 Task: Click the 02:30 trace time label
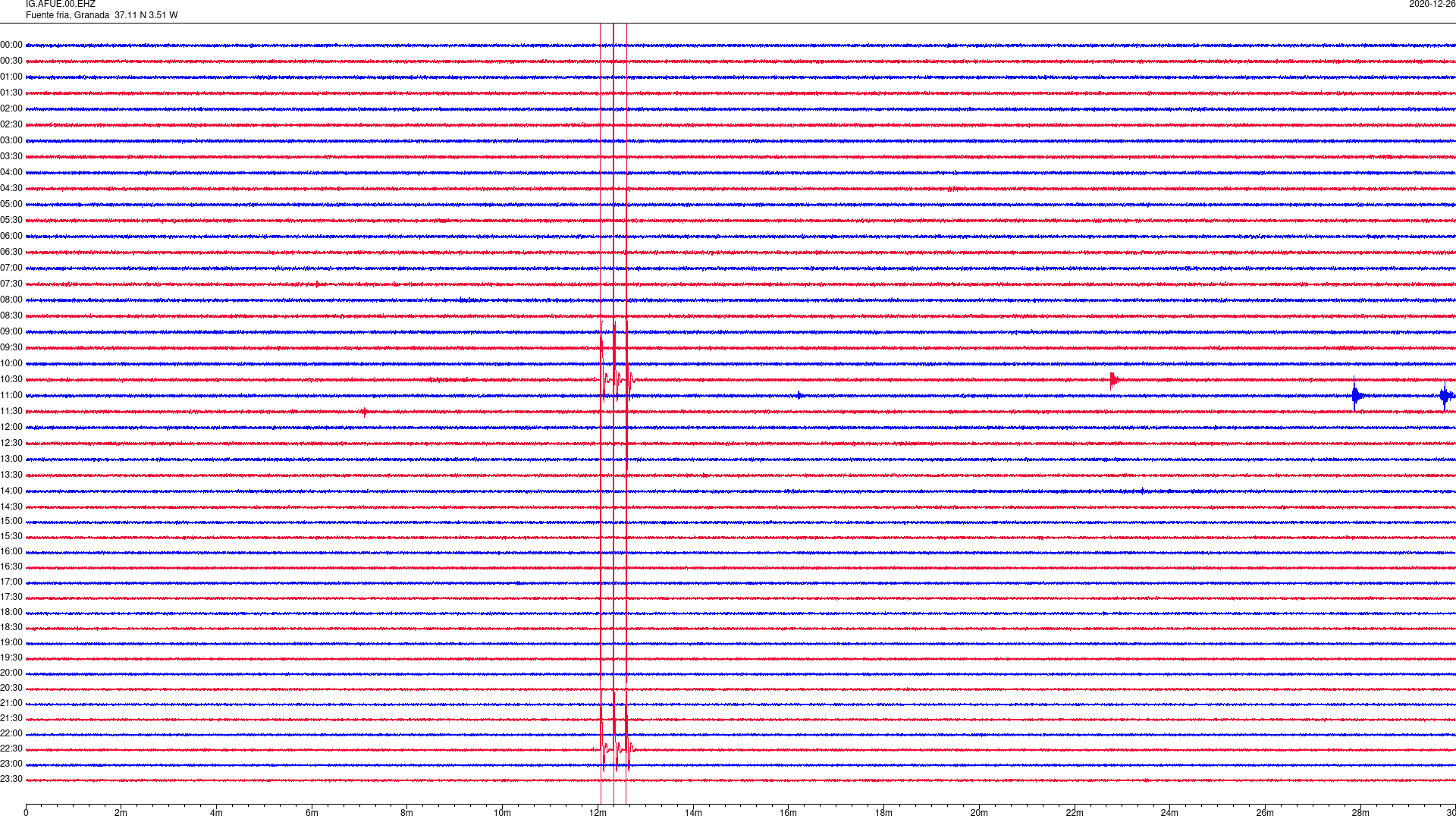pyautogui.click(x=11, y=125)
